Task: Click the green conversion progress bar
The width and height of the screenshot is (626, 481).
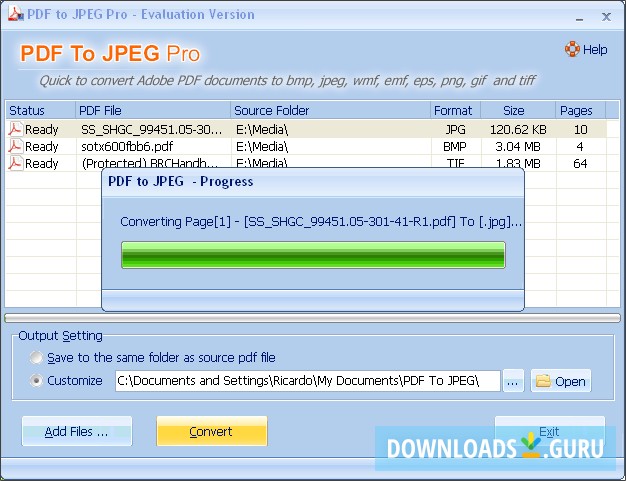Action: (313, 255)
